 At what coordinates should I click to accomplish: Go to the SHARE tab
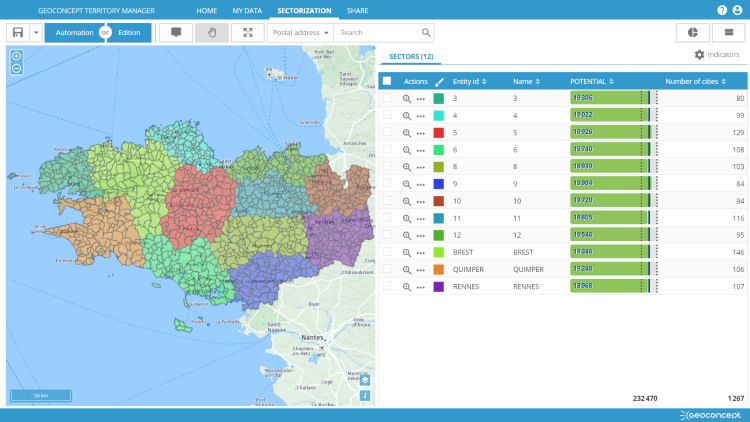(356, 10)
